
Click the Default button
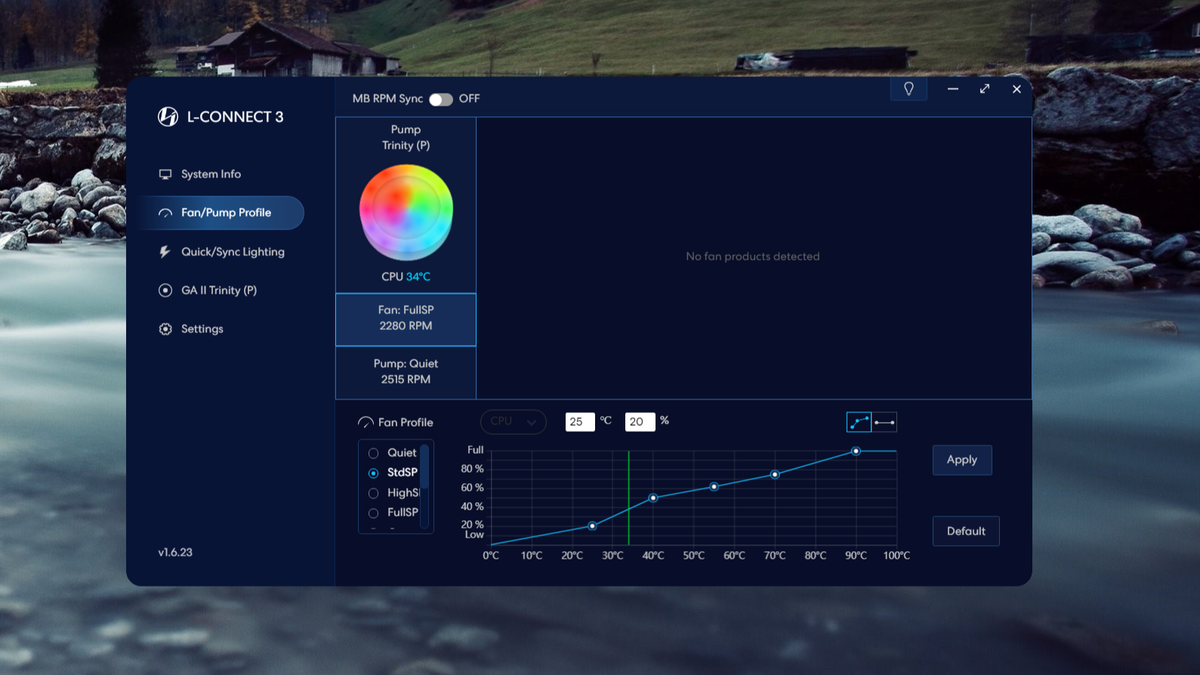coord(966,531)
